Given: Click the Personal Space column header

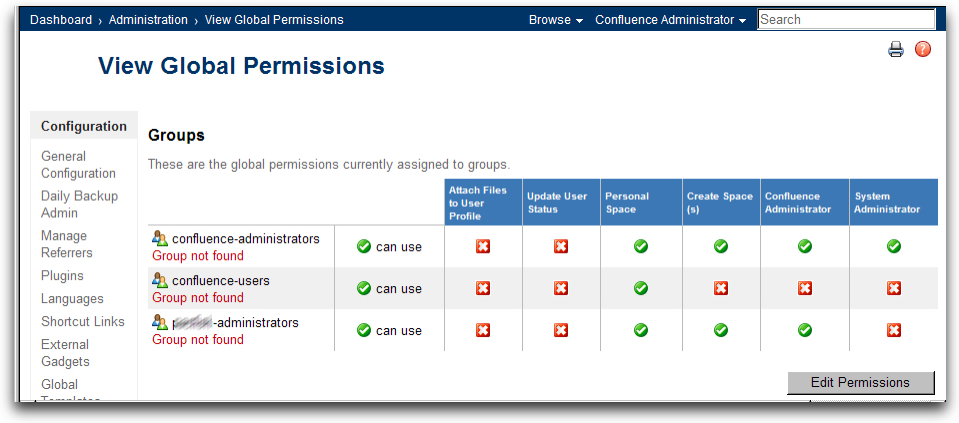Looking at the screenshot, I should click(x=641, y=203).
